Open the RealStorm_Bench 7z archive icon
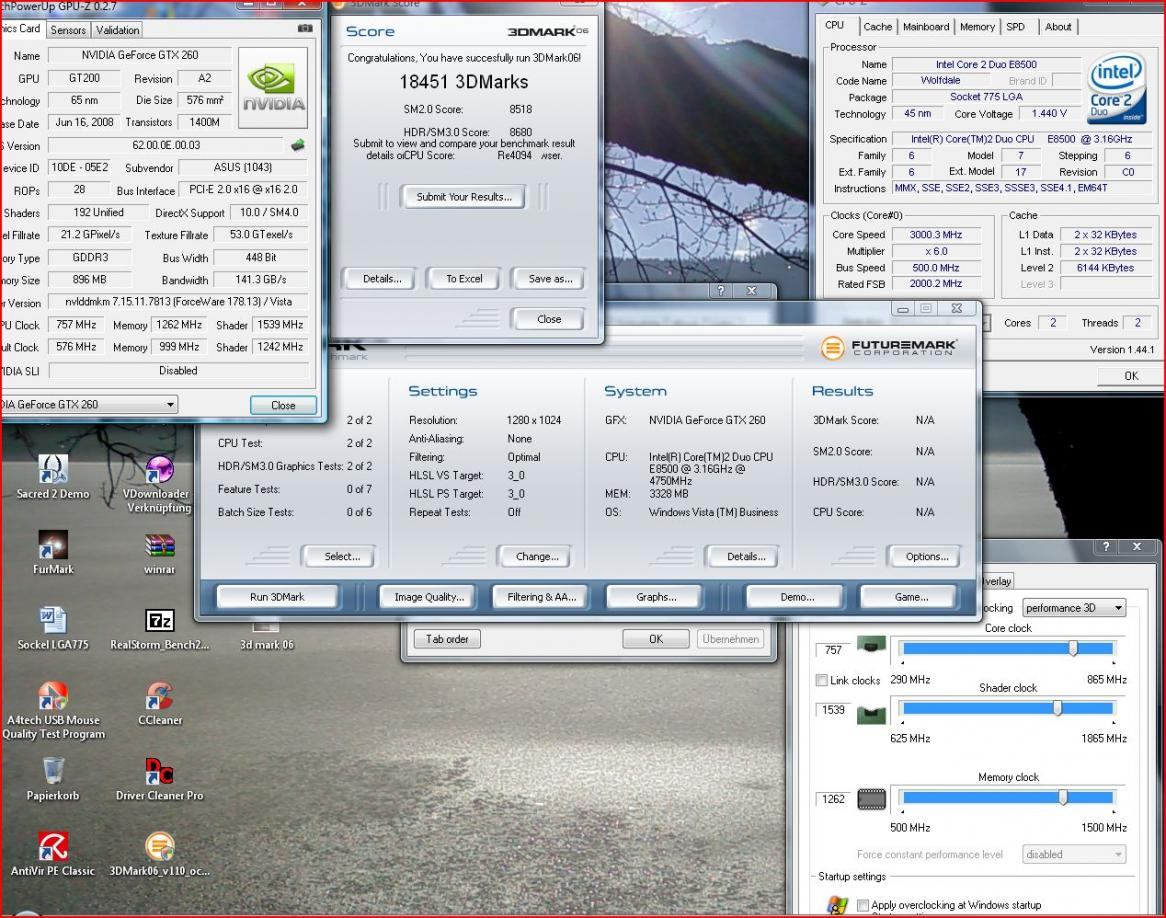1166x918 pixels. (160, 629)
